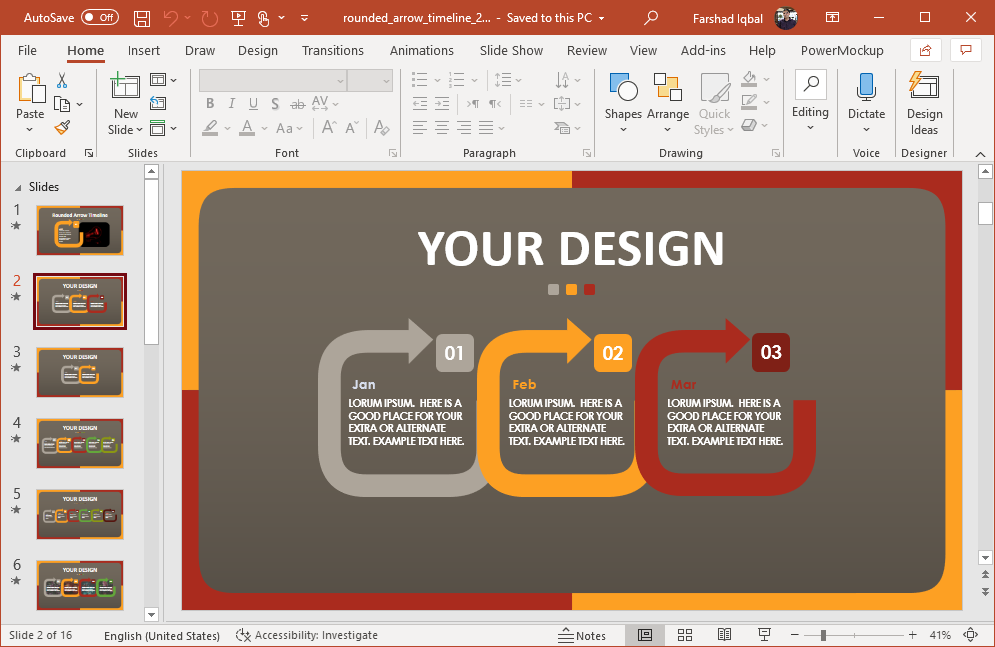
Task: Expand the New Slide dropdown
Action: click(x=126, y=129)
